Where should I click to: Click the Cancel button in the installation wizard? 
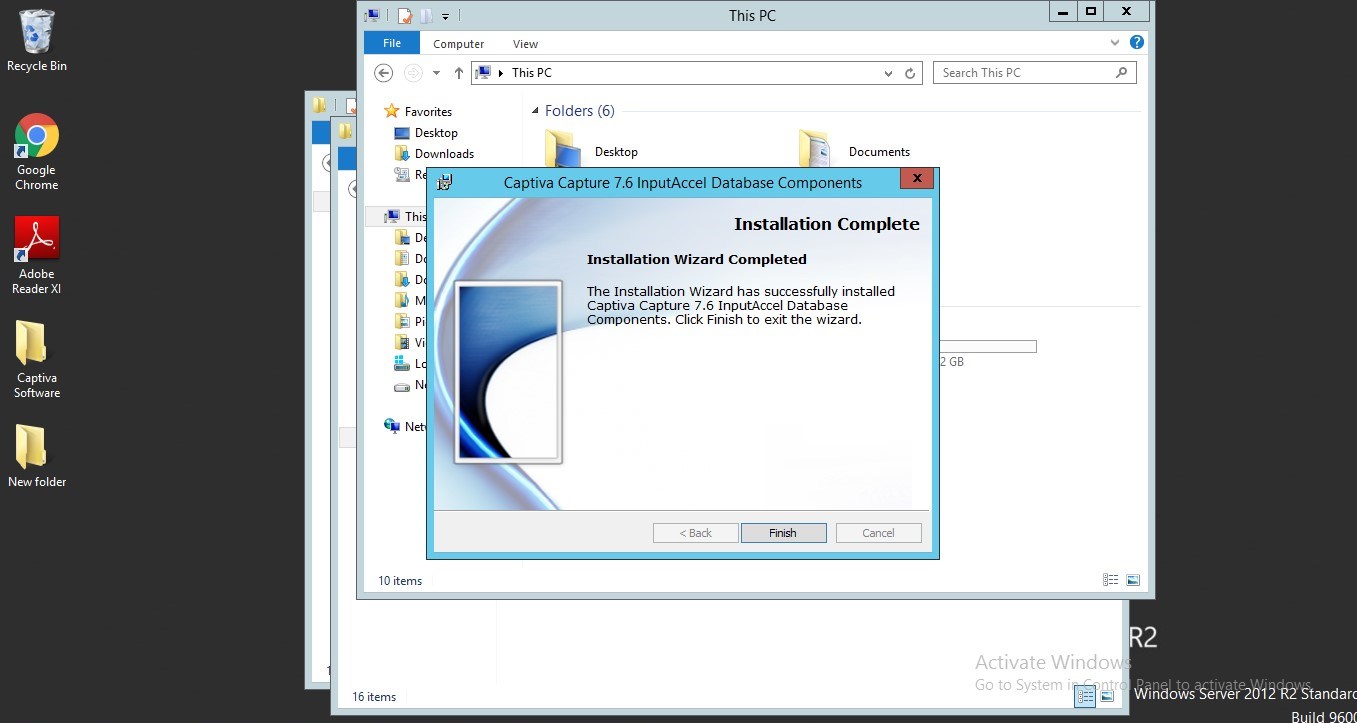click(877, 532)
